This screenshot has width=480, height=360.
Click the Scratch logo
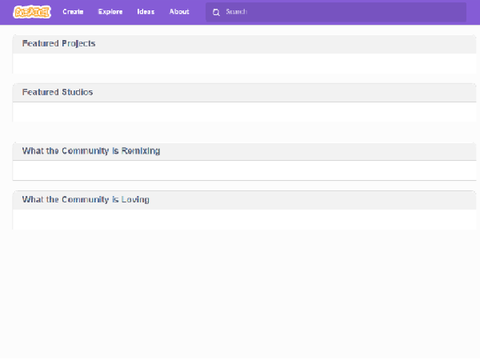(x=32, y=12)
